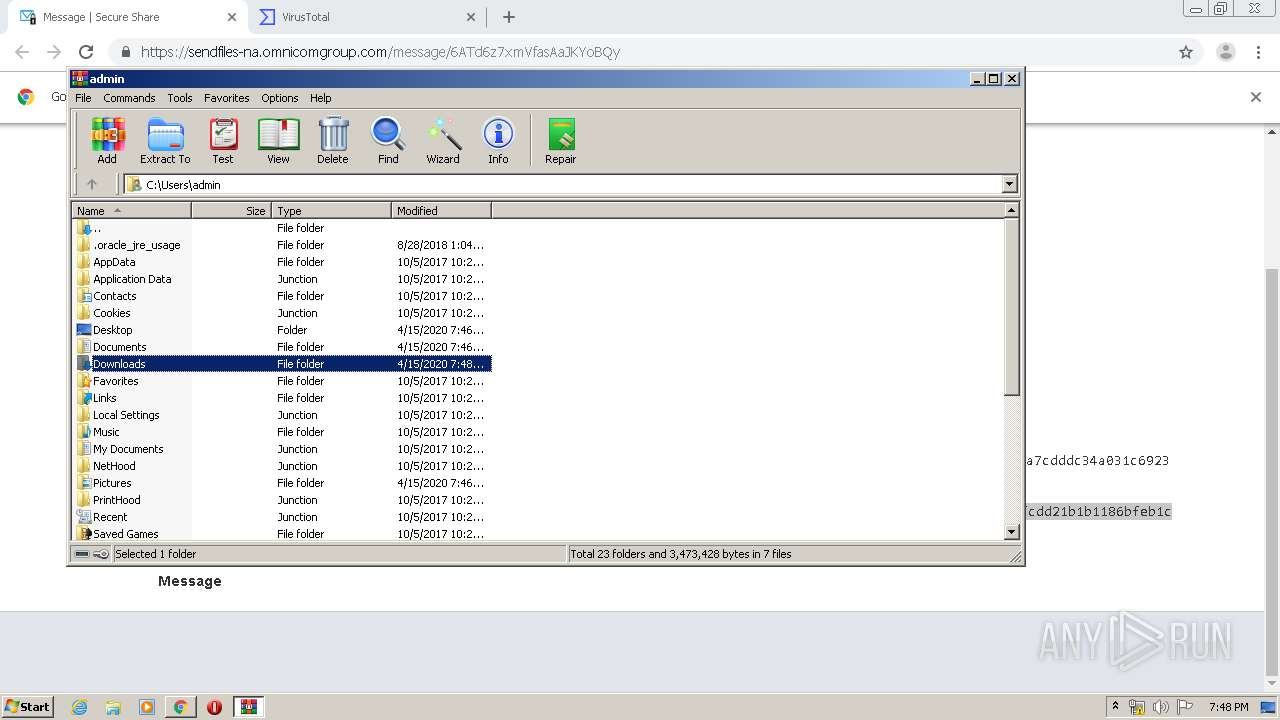Open Chrome profile avatar
The width and height of the screenshot is (1280, 720).
1225,52
